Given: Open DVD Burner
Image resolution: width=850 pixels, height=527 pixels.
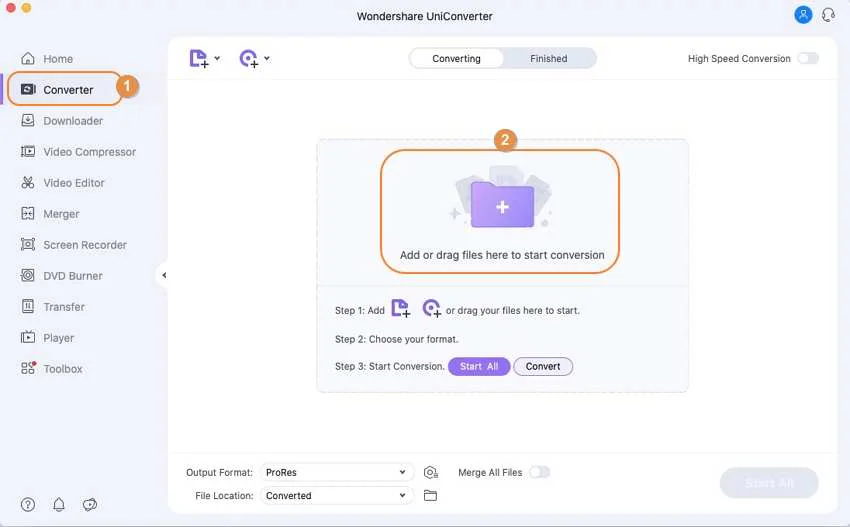Looking at the screenshot, I should point(61,275).
